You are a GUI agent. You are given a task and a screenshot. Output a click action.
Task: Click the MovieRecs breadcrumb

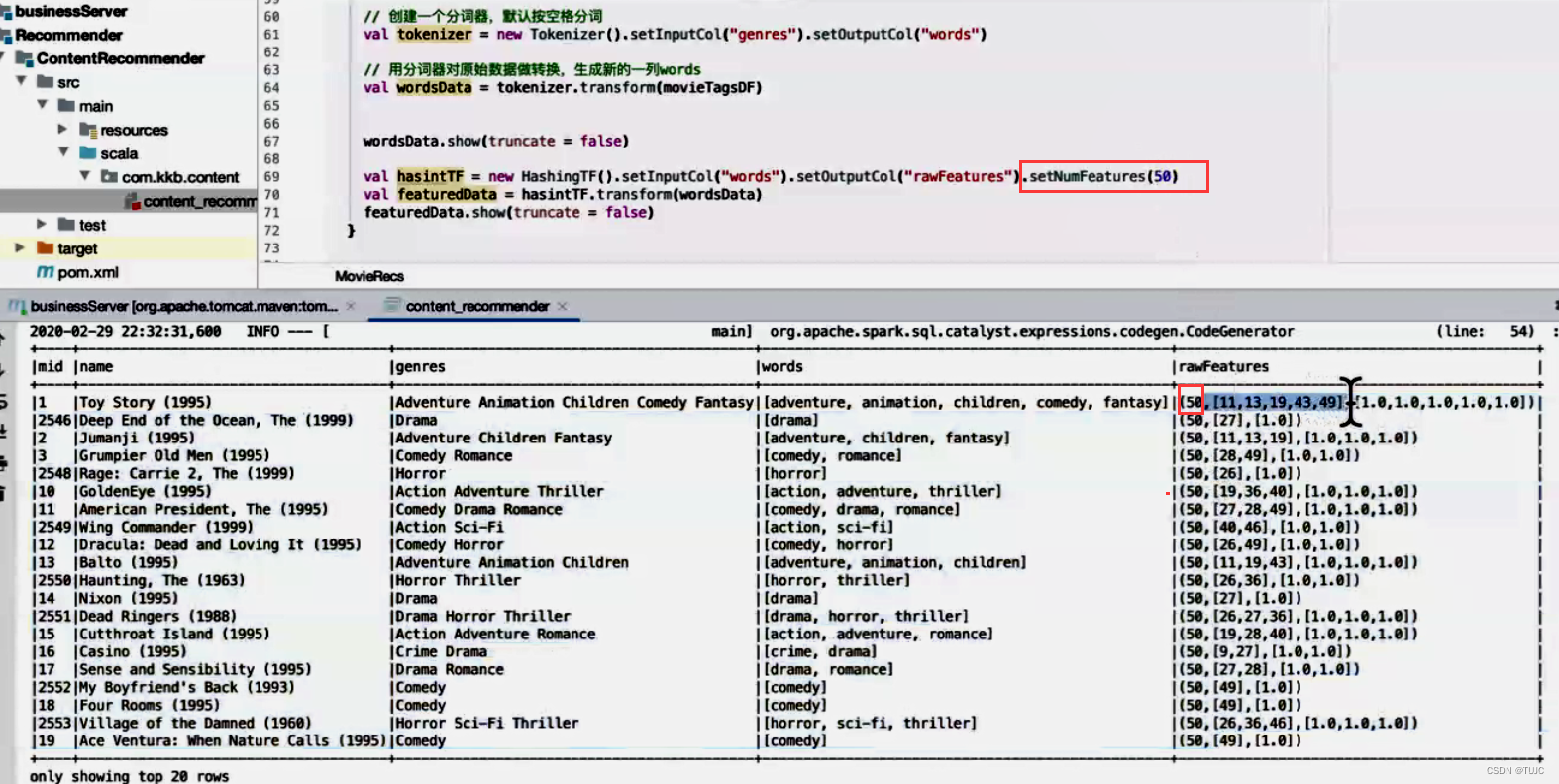pos(369,276)
